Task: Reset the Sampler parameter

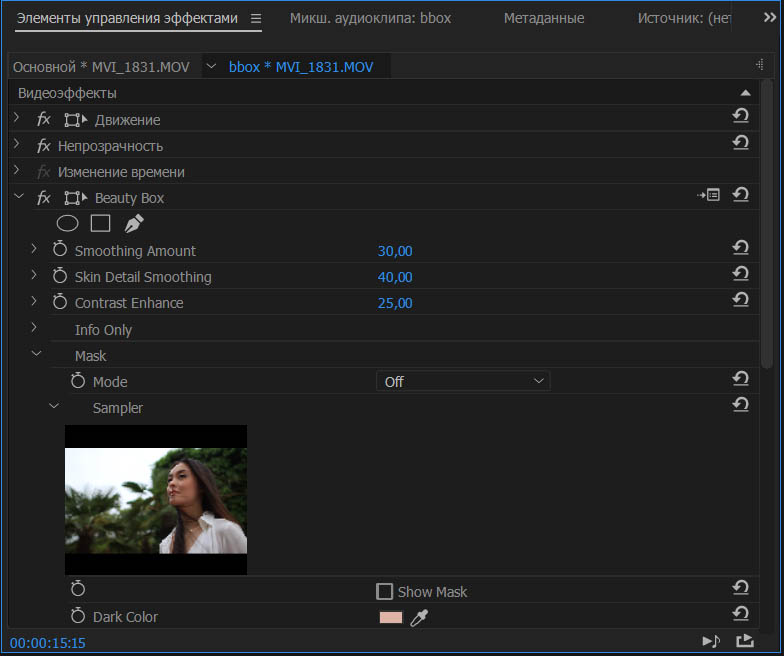Action: (740, 404)
